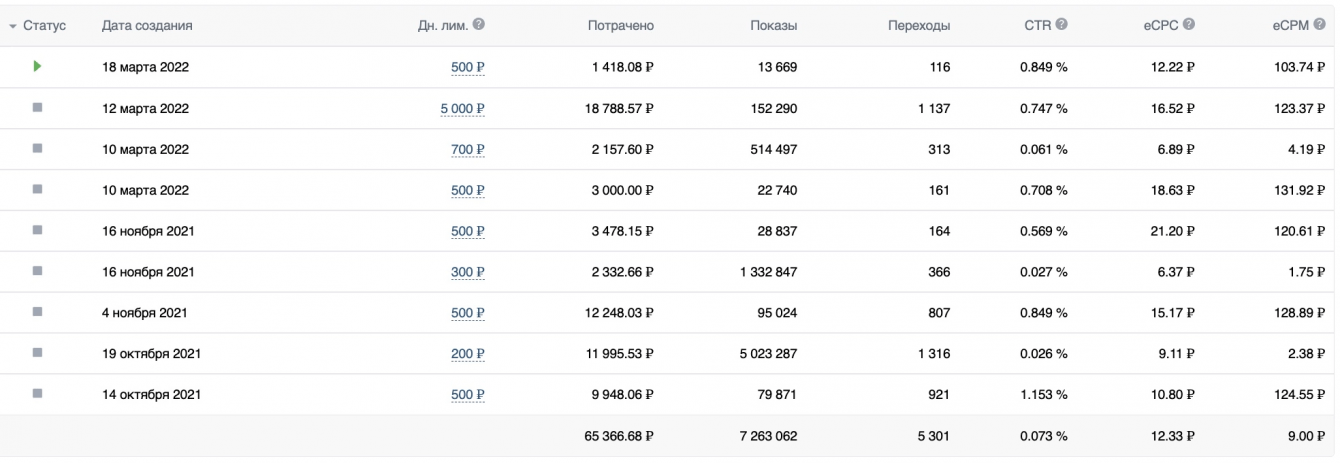This screenshot has width=1340, height=463.
Task: Click the help icon next to CTR
Action: coord(1061,24)
